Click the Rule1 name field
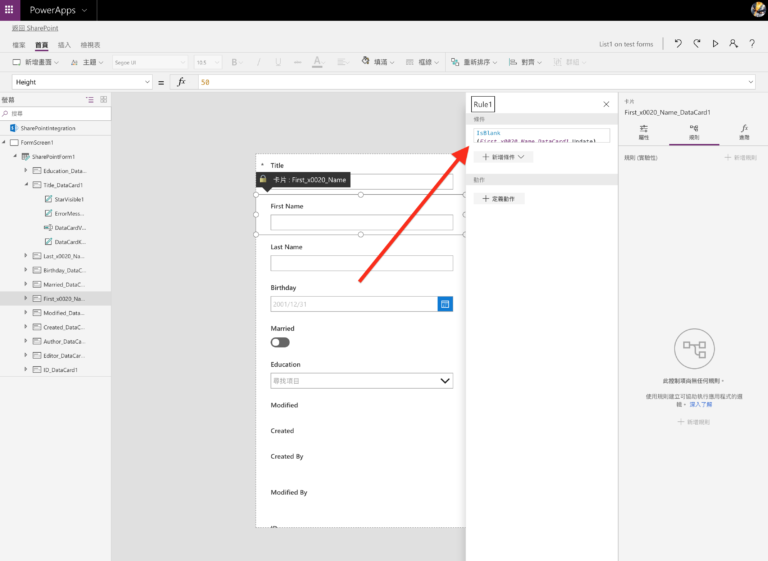Image resolution: width=768 pixels, height=561 pixels. coord(482,104)
